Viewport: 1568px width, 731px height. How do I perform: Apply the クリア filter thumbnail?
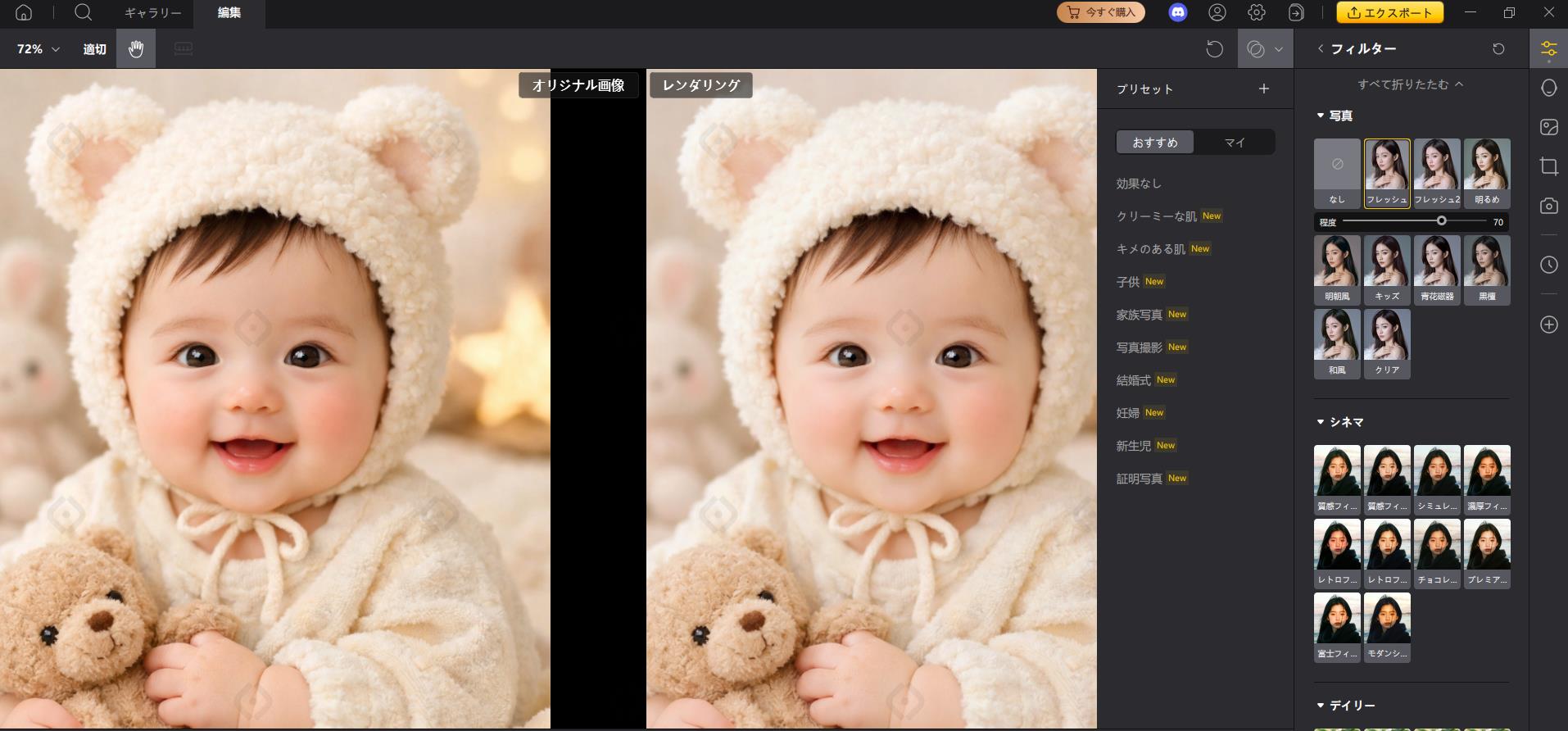point(1387,344)
